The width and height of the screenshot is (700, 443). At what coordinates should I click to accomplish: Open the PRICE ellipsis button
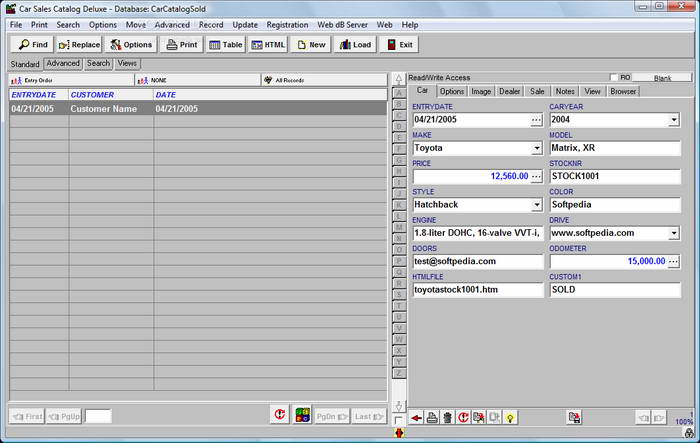(x=536, y=176)
